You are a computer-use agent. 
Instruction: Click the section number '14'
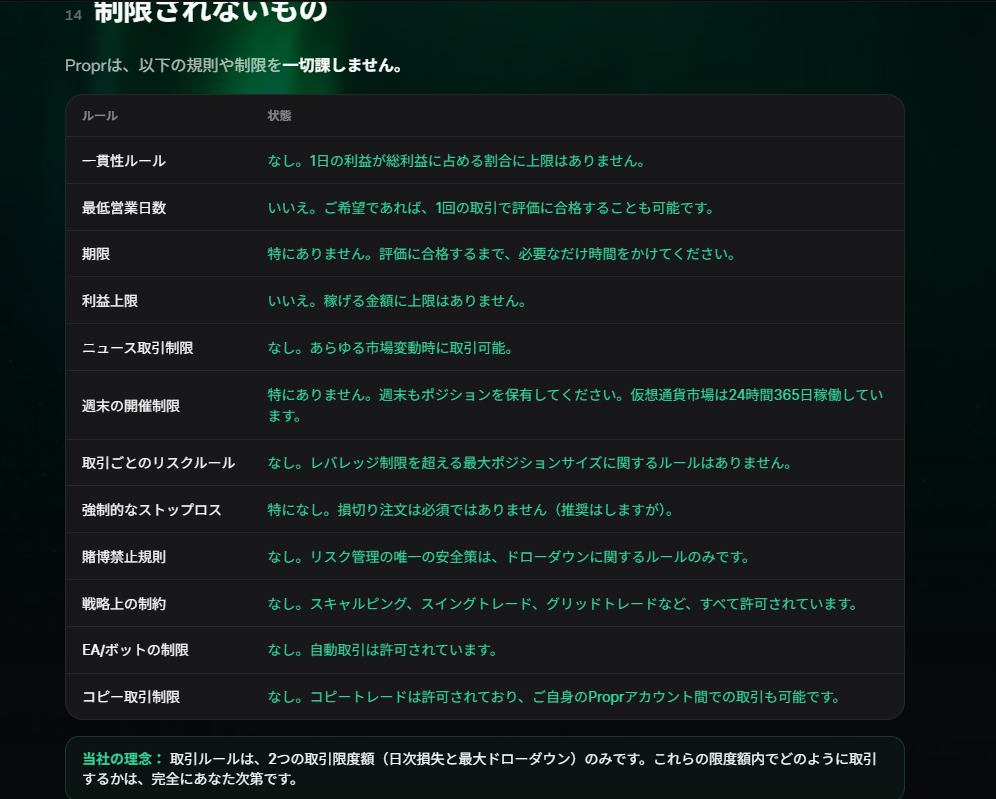74,15
